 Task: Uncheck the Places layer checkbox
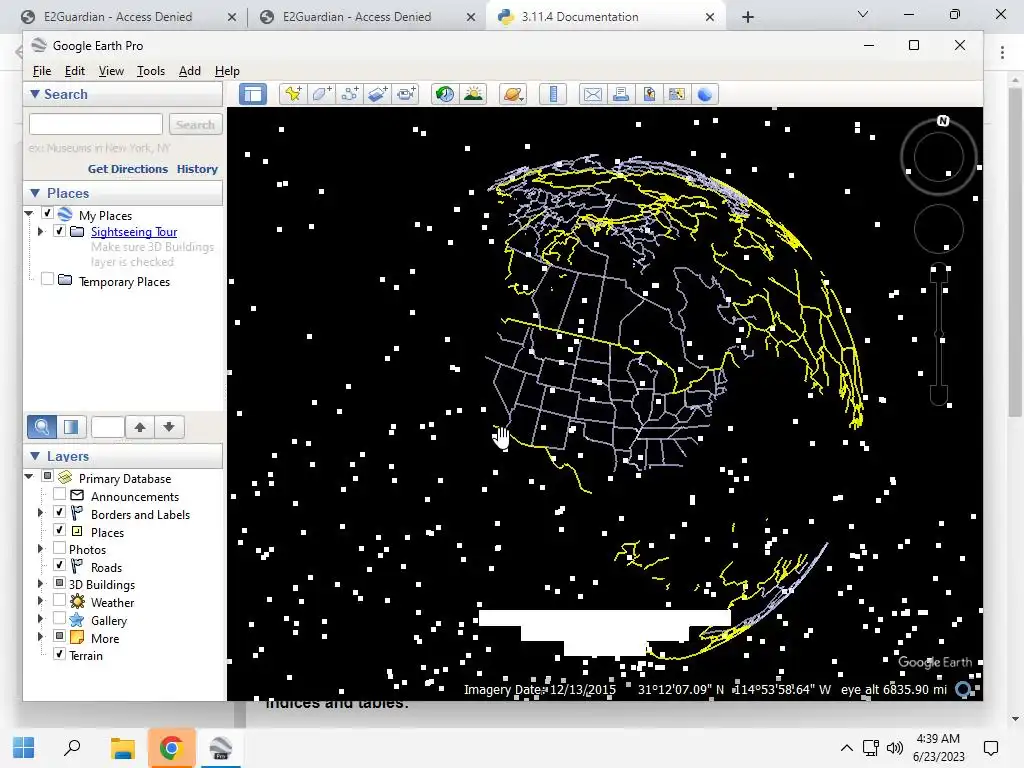[59, 530]
